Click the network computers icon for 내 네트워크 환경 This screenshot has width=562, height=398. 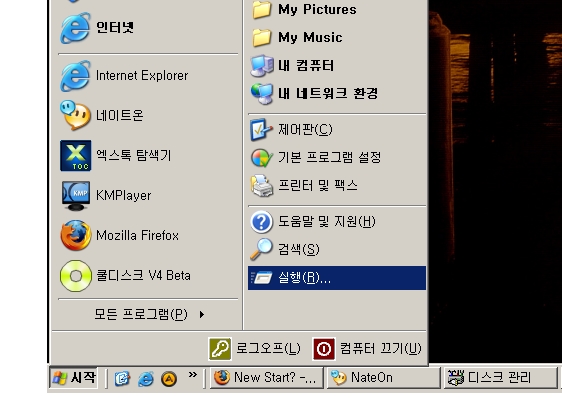coord(262,94)
